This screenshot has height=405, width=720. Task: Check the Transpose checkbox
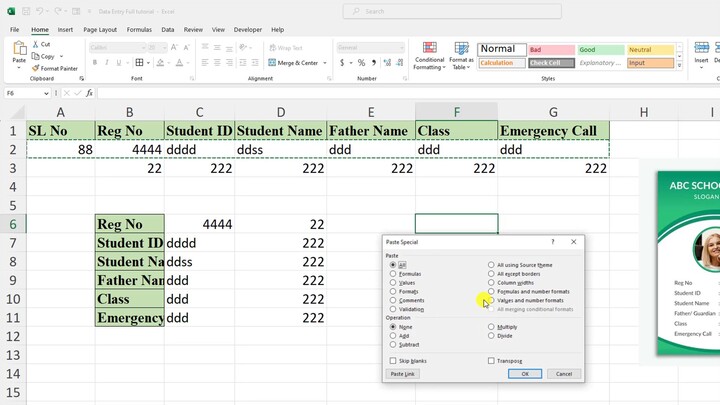coord(491,361)
